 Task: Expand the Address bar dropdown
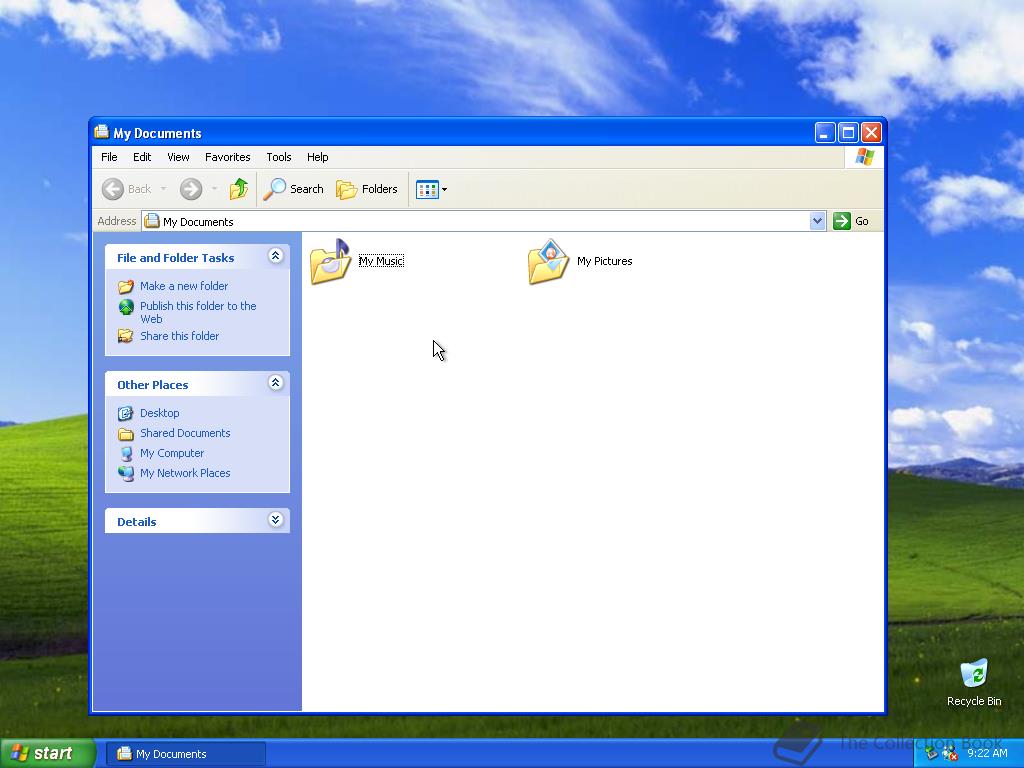[x=817, y=221]
